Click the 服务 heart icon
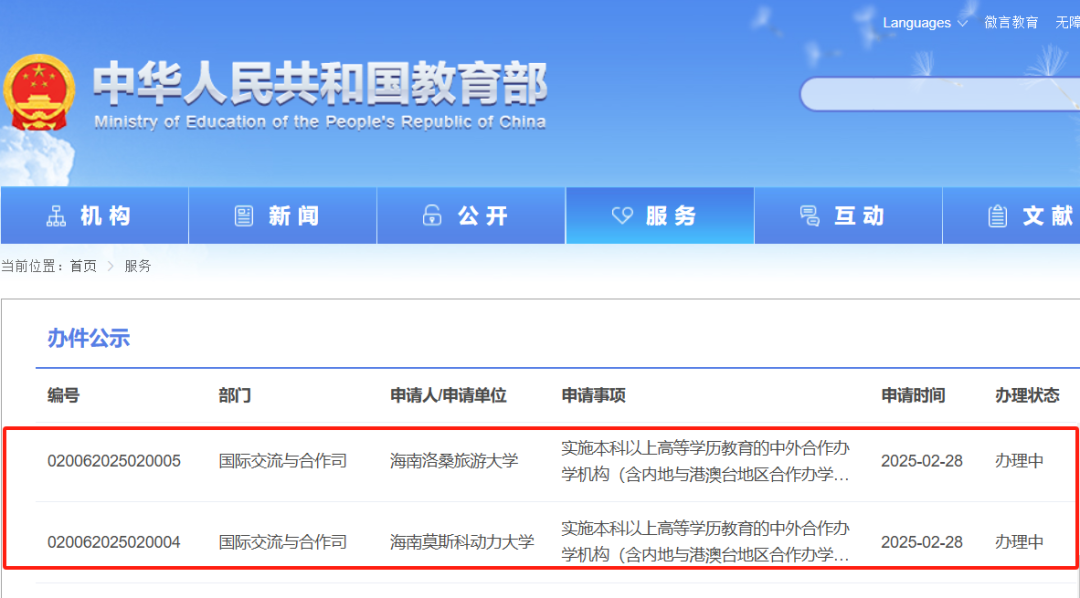Screen dimensions: 1080x598 point(622,216)
